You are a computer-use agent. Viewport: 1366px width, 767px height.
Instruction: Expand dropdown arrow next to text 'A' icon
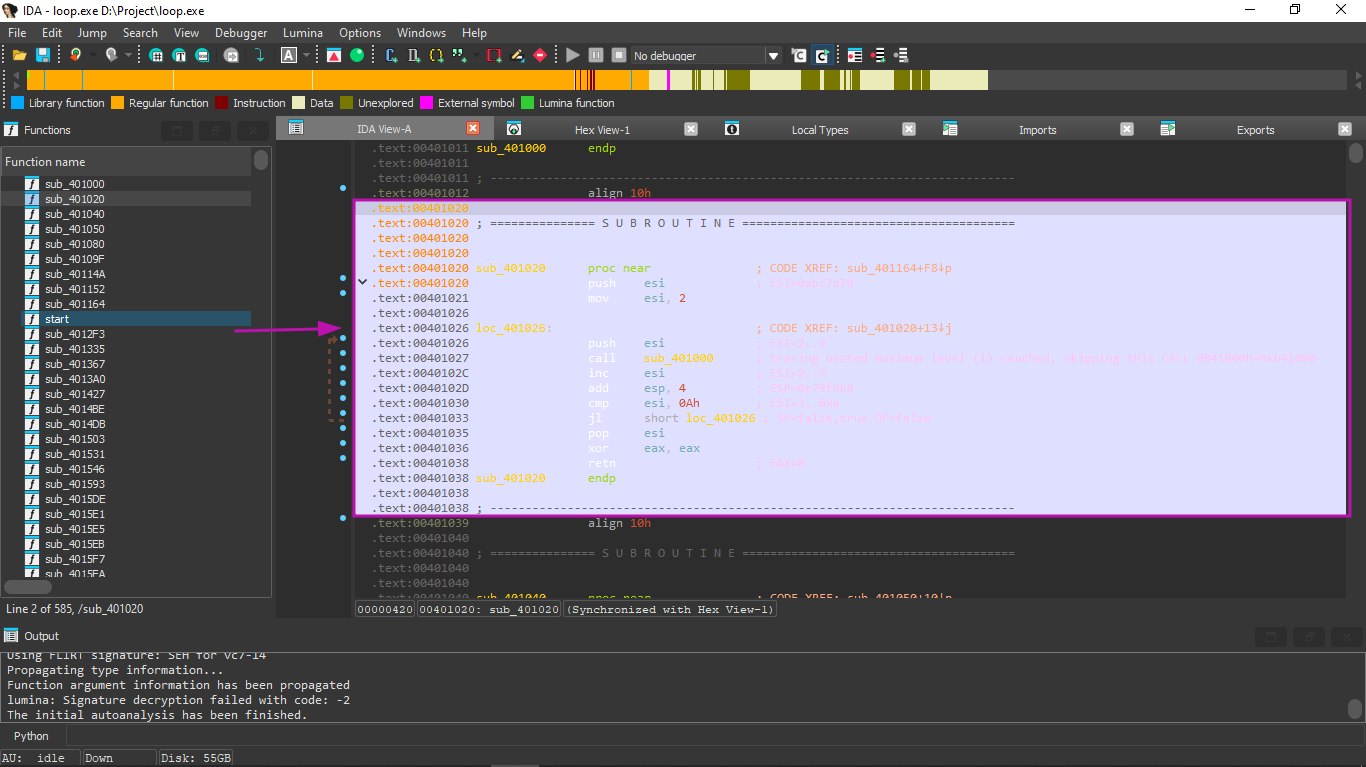coord(308,55)
